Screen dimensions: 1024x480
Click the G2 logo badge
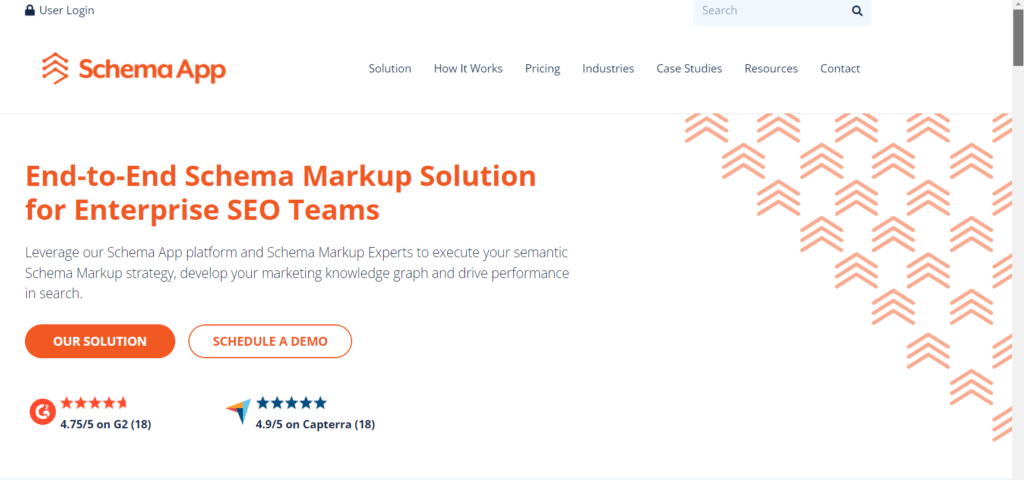click(42, 412)
